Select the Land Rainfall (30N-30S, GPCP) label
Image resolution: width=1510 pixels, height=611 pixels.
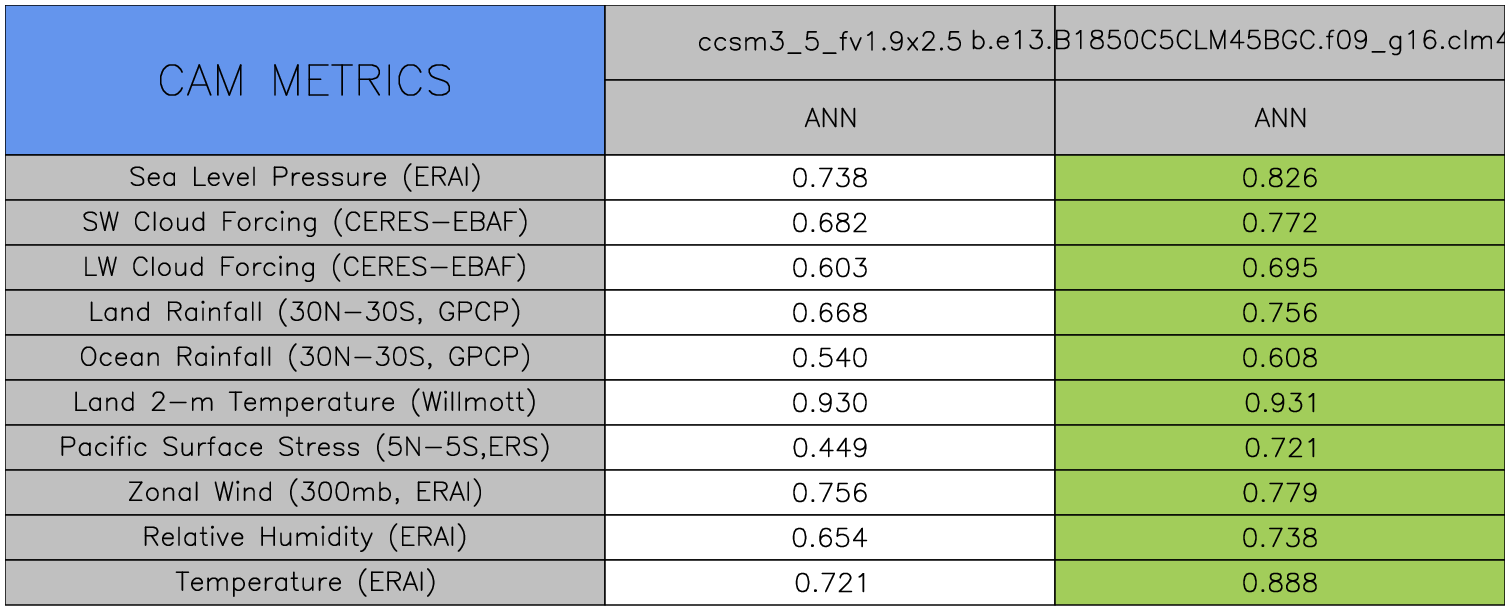(x=305, y=312)
